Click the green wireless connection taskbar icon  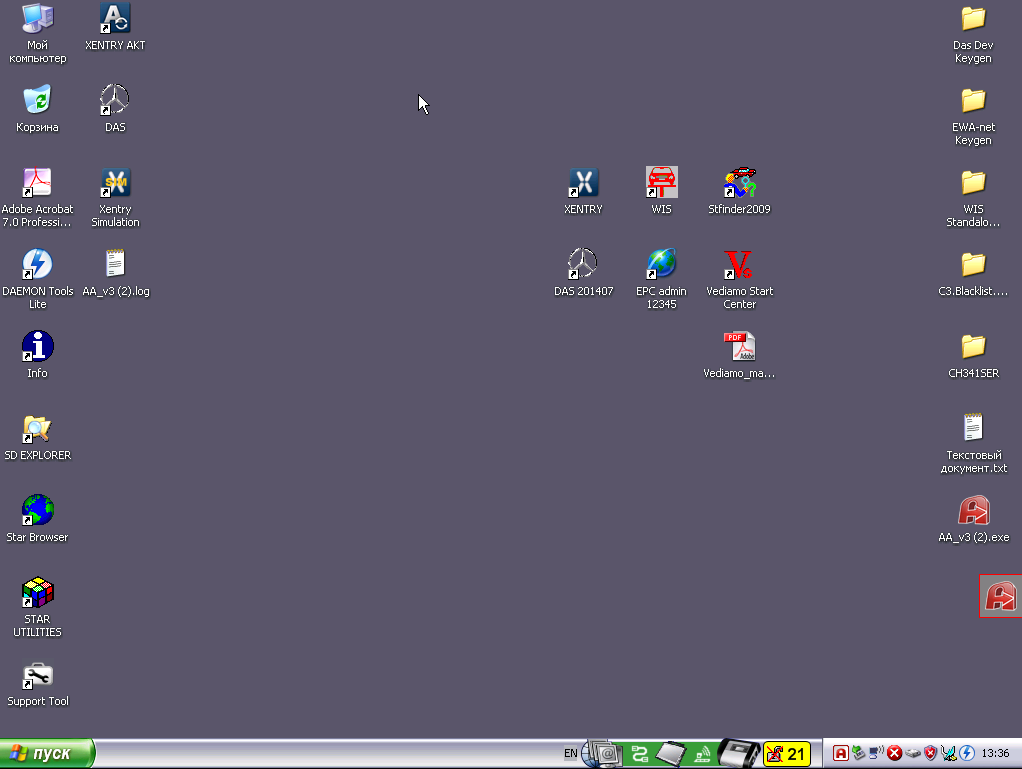click(x=703, y=754)
